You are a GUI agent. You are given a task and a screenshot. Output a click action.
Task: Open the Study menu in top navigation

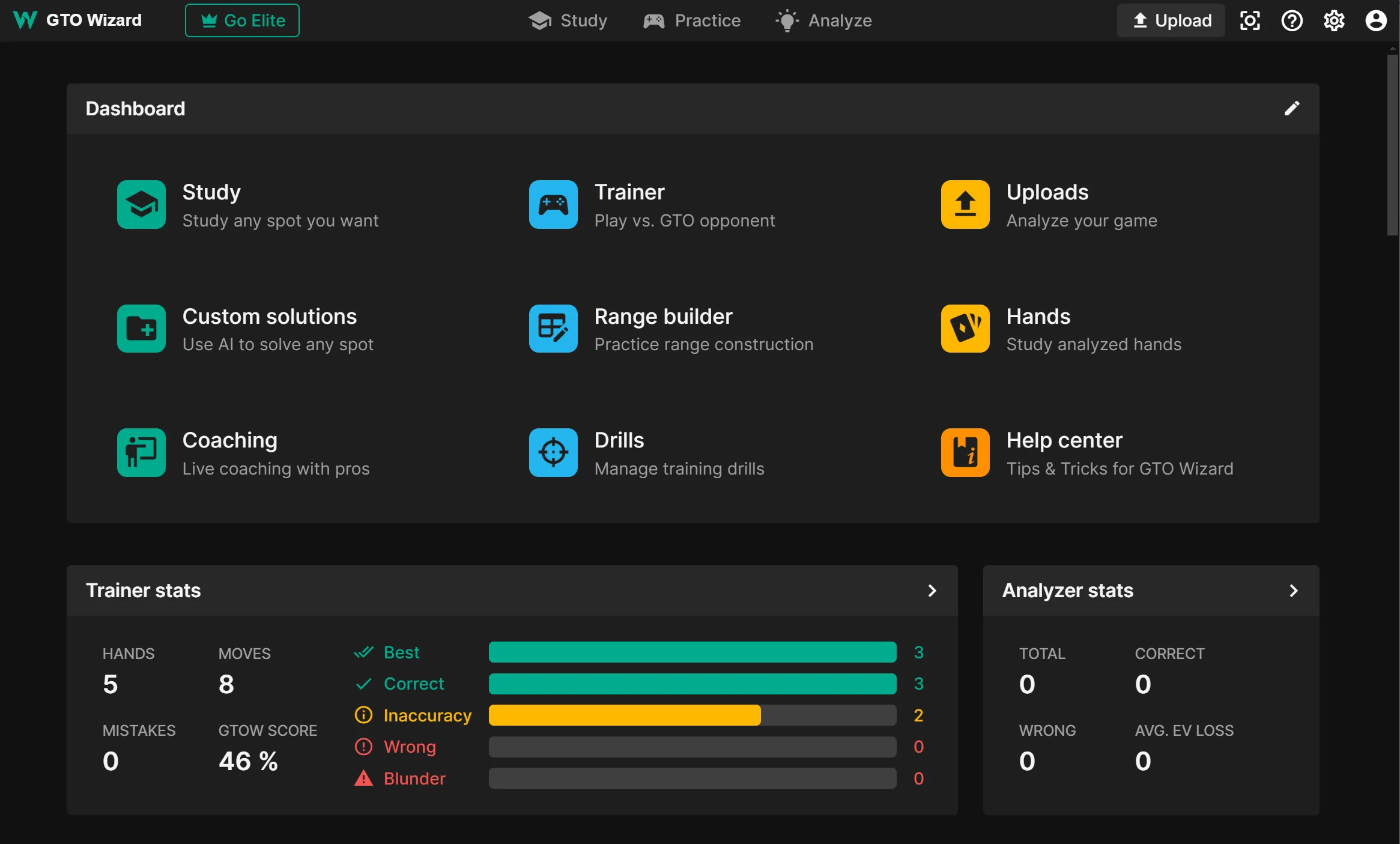[568, 20]
